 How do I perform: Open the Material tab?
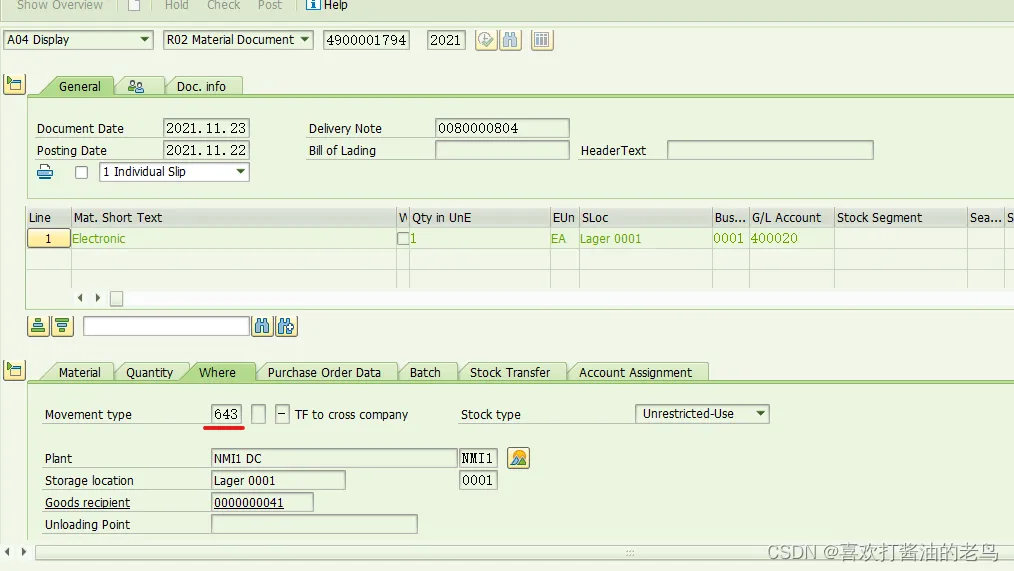tap(80, 372)
